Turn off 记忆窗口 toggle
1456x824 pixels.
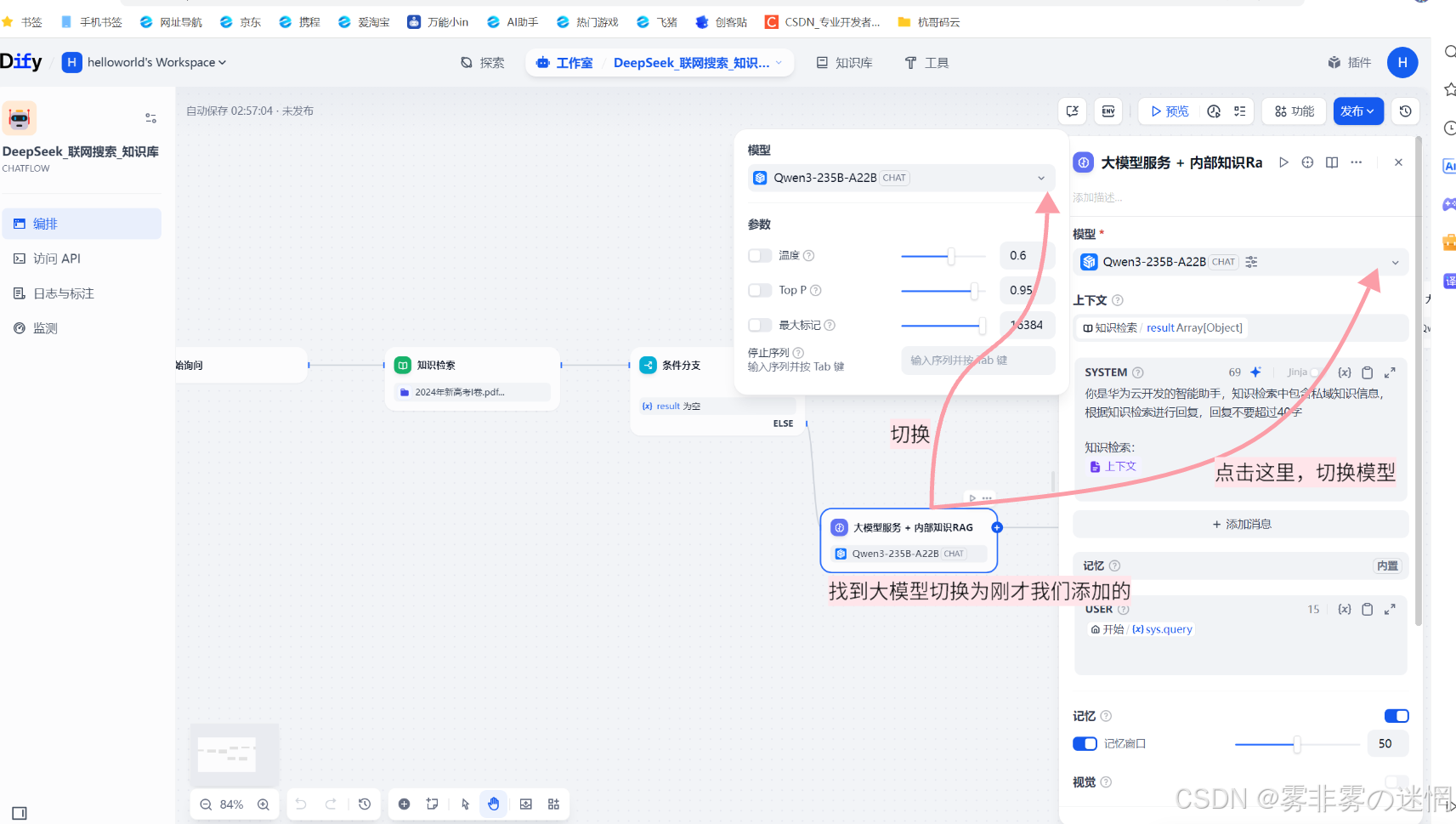1085,744
